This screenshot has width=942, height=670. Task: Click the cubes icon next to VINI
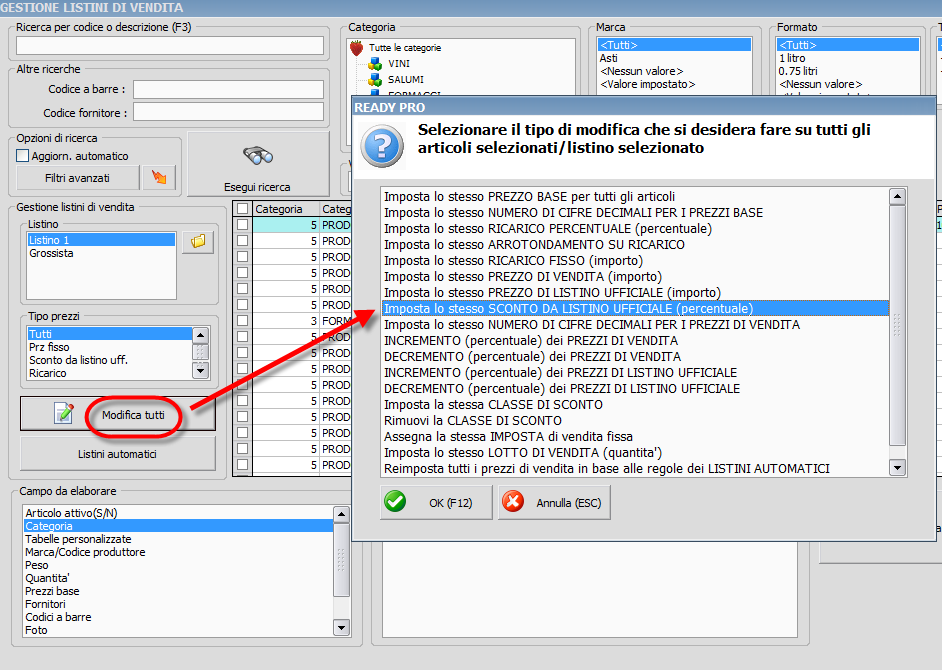[375, 63]
